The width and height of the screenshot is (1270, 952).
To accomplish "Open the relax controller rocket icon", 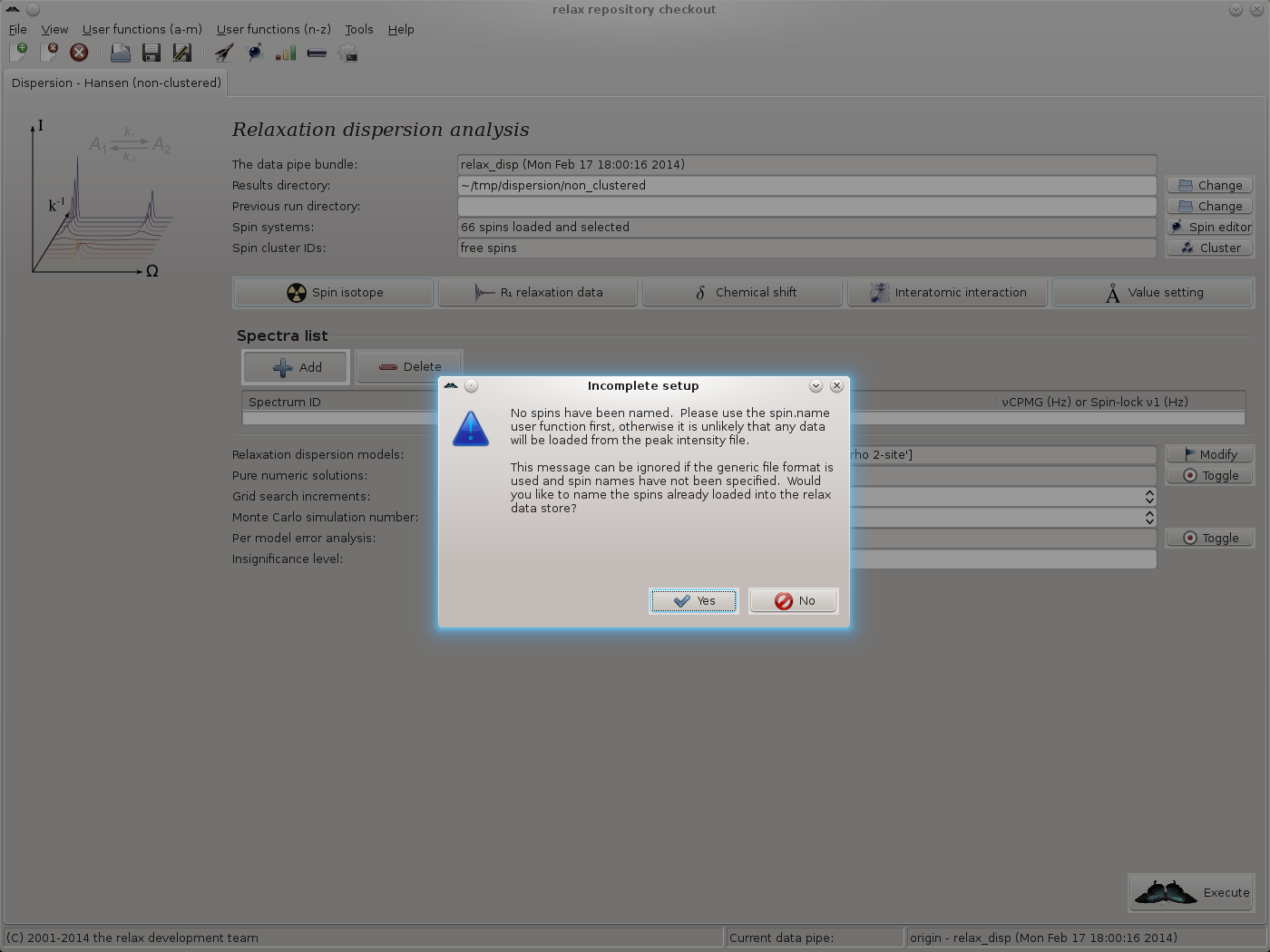I will click(x=223, y=53).
